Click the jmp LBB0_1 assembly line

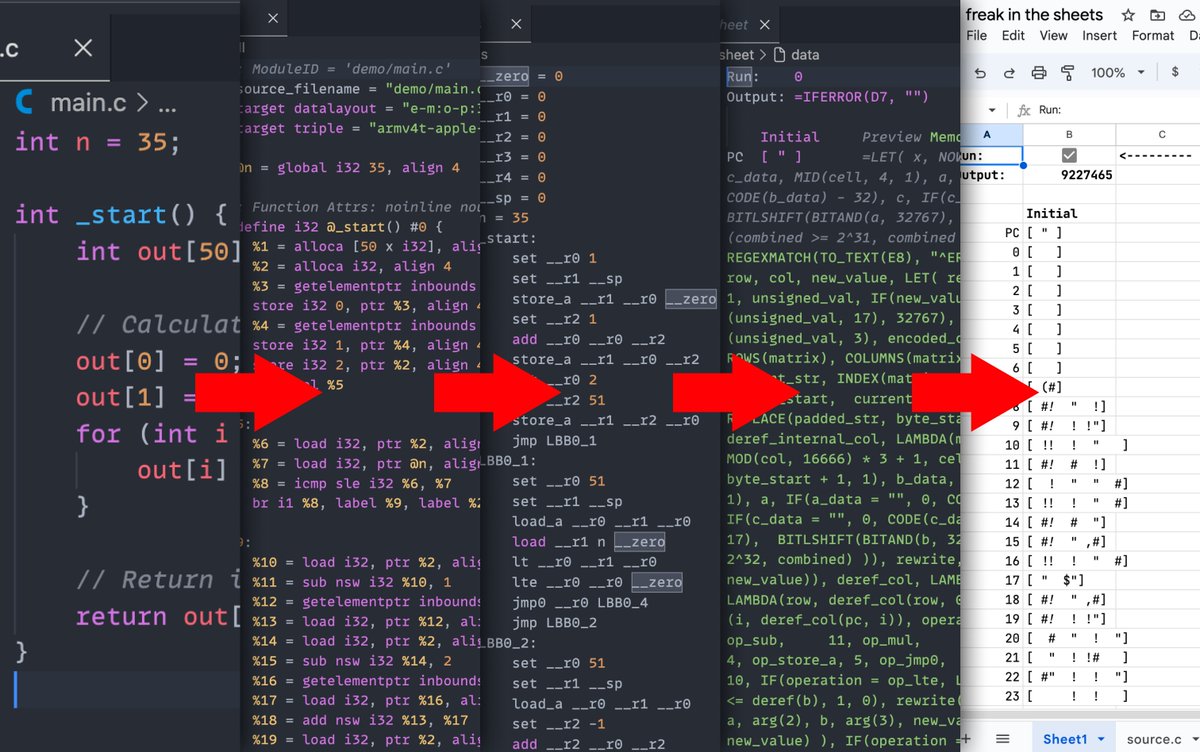pos(554,441)
